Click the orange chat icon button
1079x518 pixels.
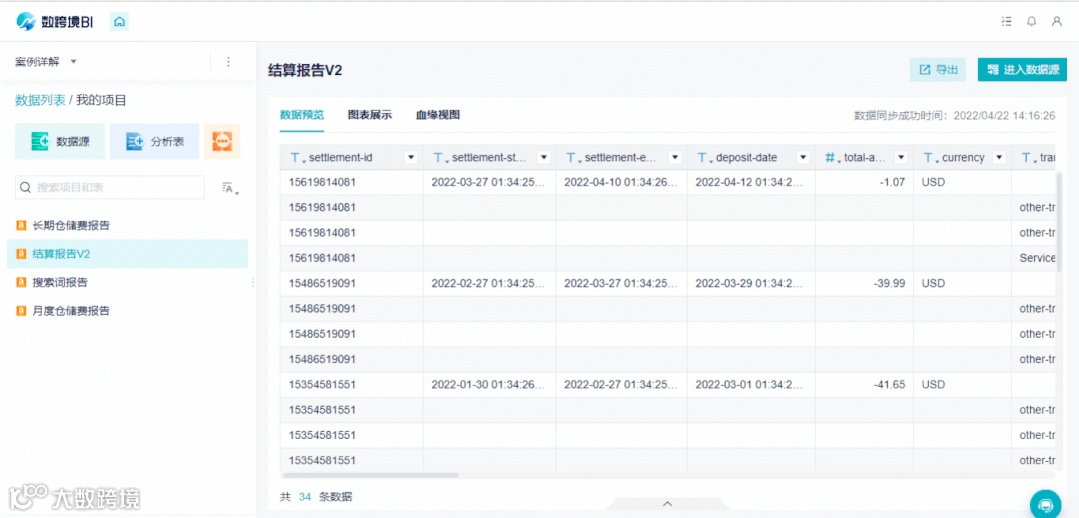tap(222, 142)
